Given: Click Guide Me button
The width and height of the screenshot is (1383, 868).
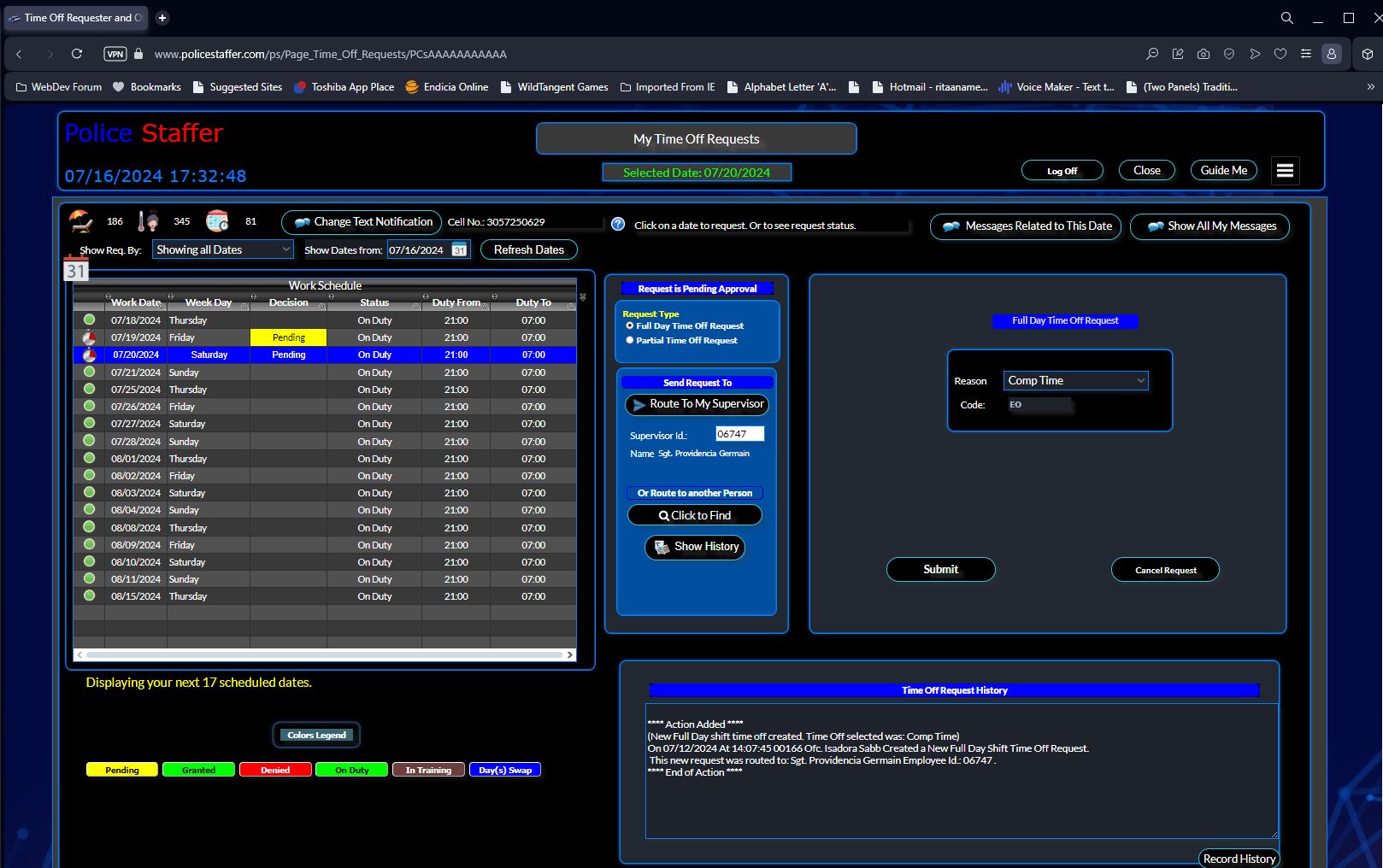Looking at the screenshot, I should coord(1224,171).
